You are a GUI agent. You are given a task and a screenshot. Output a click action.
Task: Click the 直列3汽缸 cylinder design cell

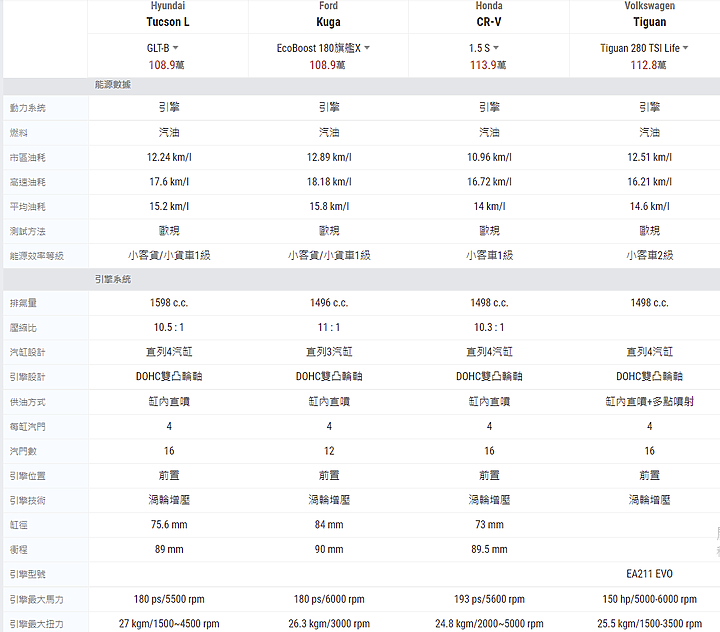[329, 352]
